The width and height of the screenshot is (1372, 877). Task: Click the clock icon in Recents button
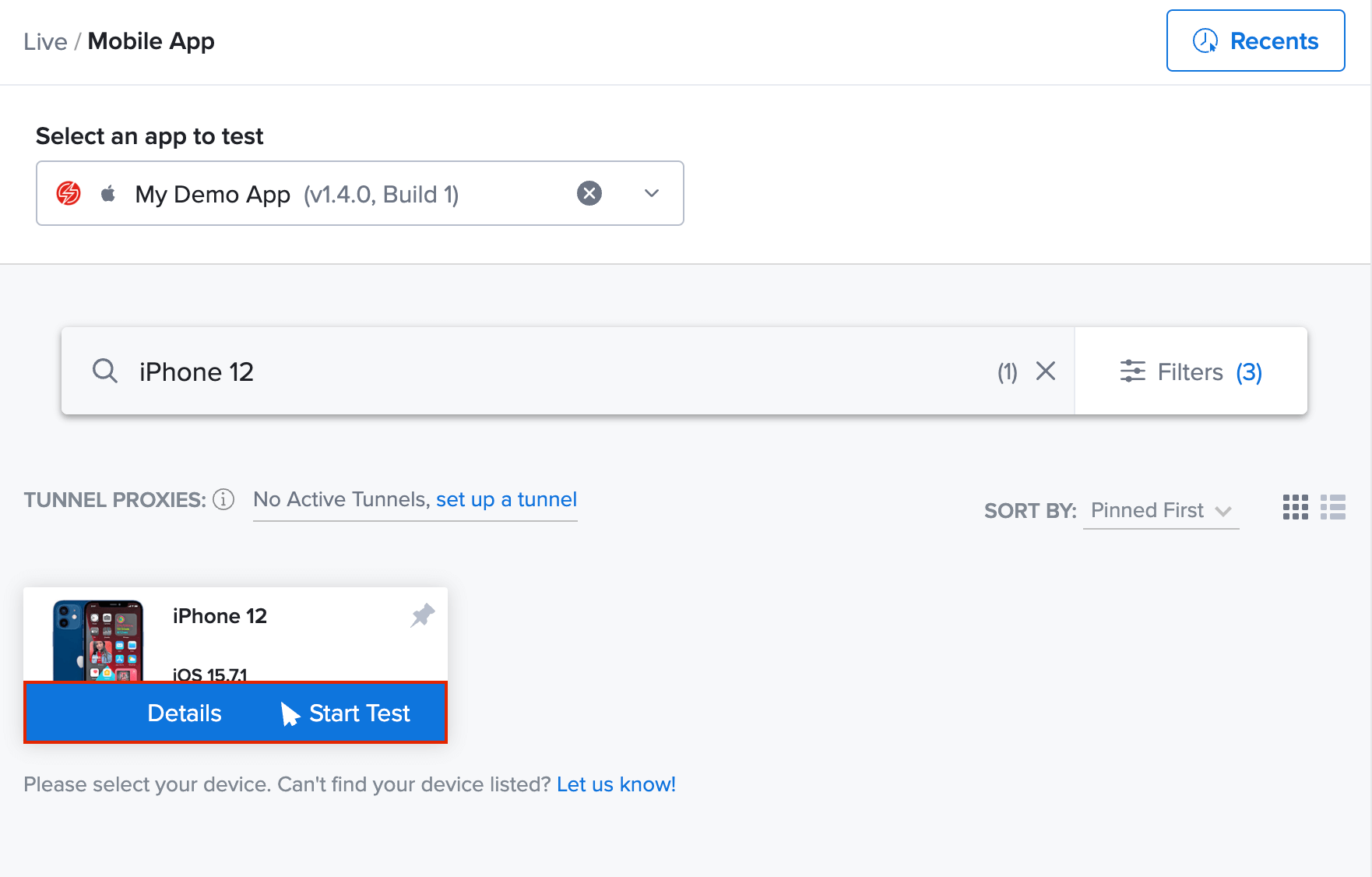coord(1205,41)
